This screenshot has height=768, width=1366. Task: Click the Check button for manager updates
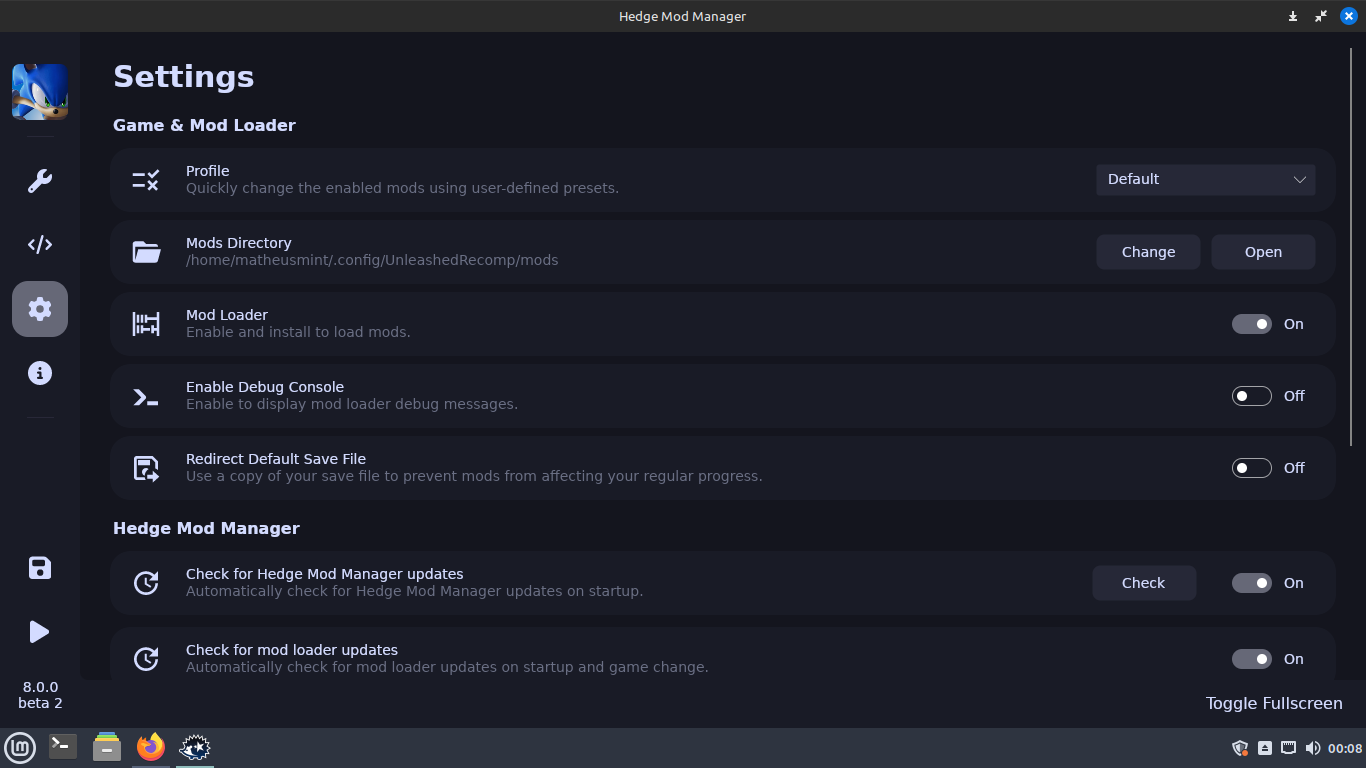pos(1144,583)
